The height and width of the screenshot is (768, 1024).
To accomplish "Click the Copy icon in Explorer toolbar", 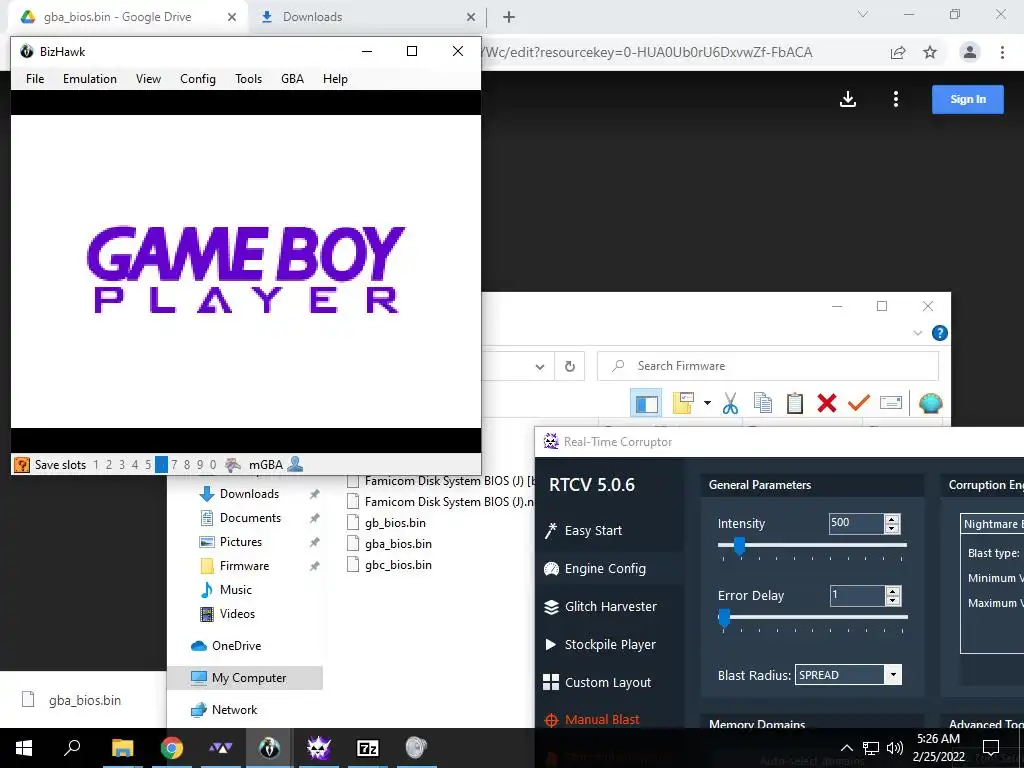I will [x=763, y=403].
